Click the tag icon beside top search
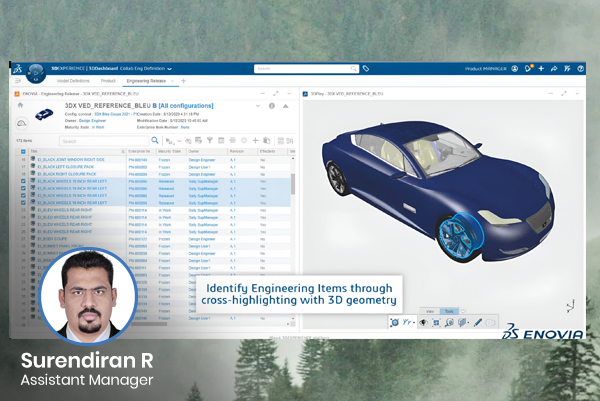This screenshot has width=600, height=401. click(x=366, y=69)
